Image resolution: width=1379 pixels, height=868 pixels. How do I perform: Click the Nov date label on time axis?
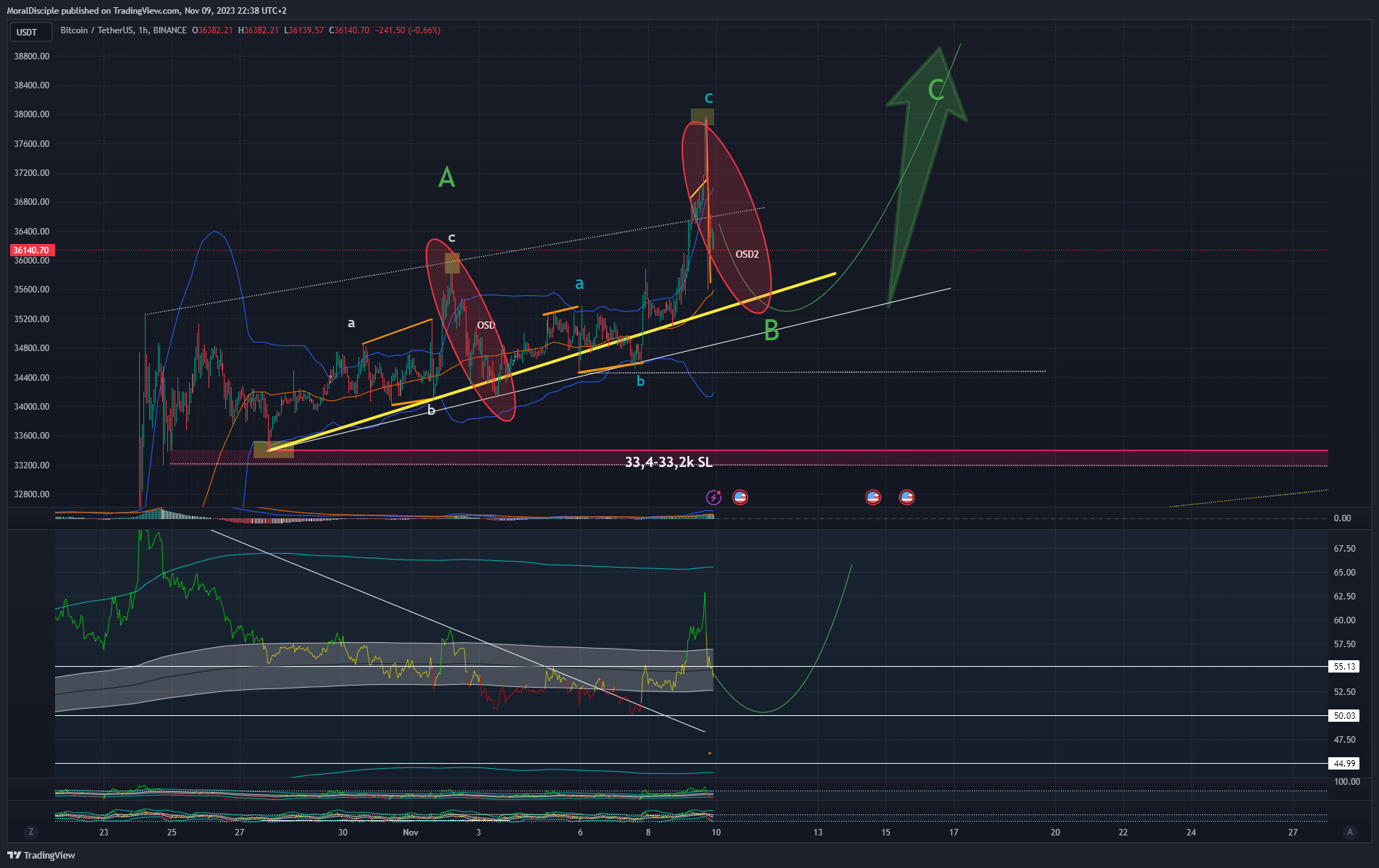(411, 833)
